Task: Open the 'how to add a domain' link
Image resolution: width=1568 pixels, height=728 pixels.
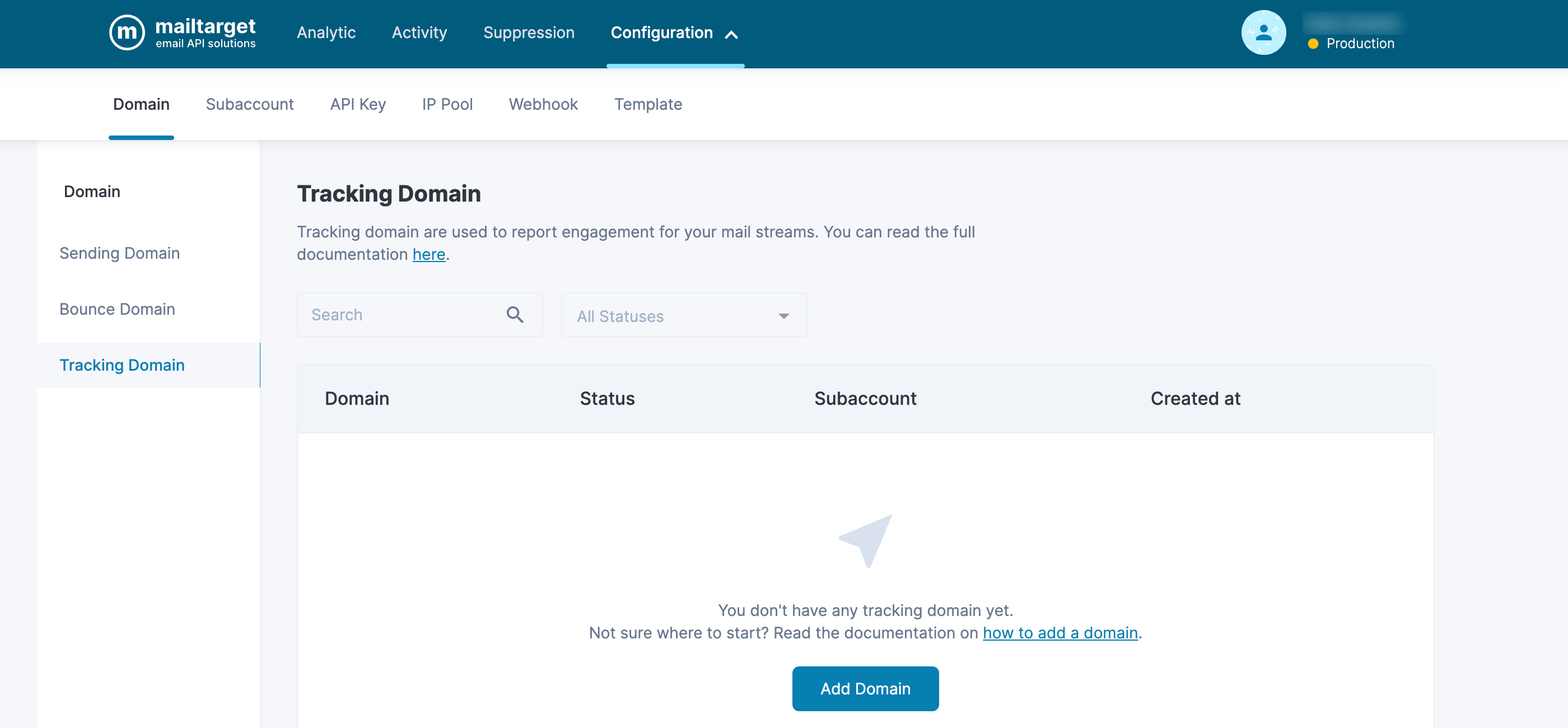Action: [x=1060, y=633]
